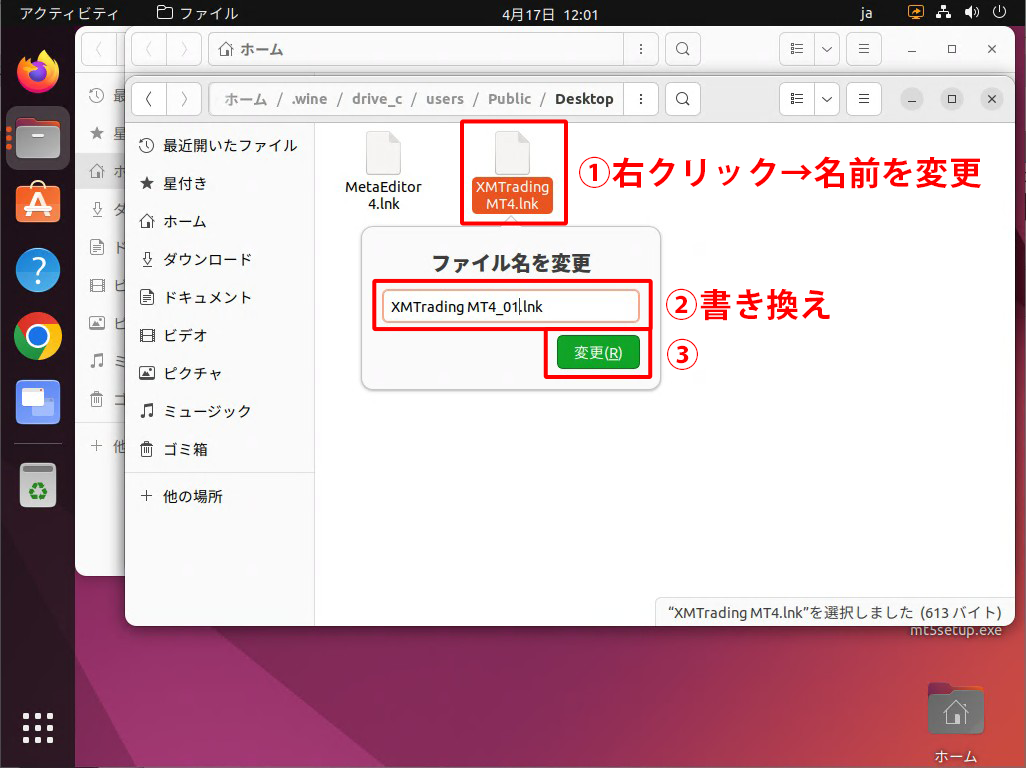Click the file name text field
This screenshot has height=768, width=1026.
tap(510, 307)
